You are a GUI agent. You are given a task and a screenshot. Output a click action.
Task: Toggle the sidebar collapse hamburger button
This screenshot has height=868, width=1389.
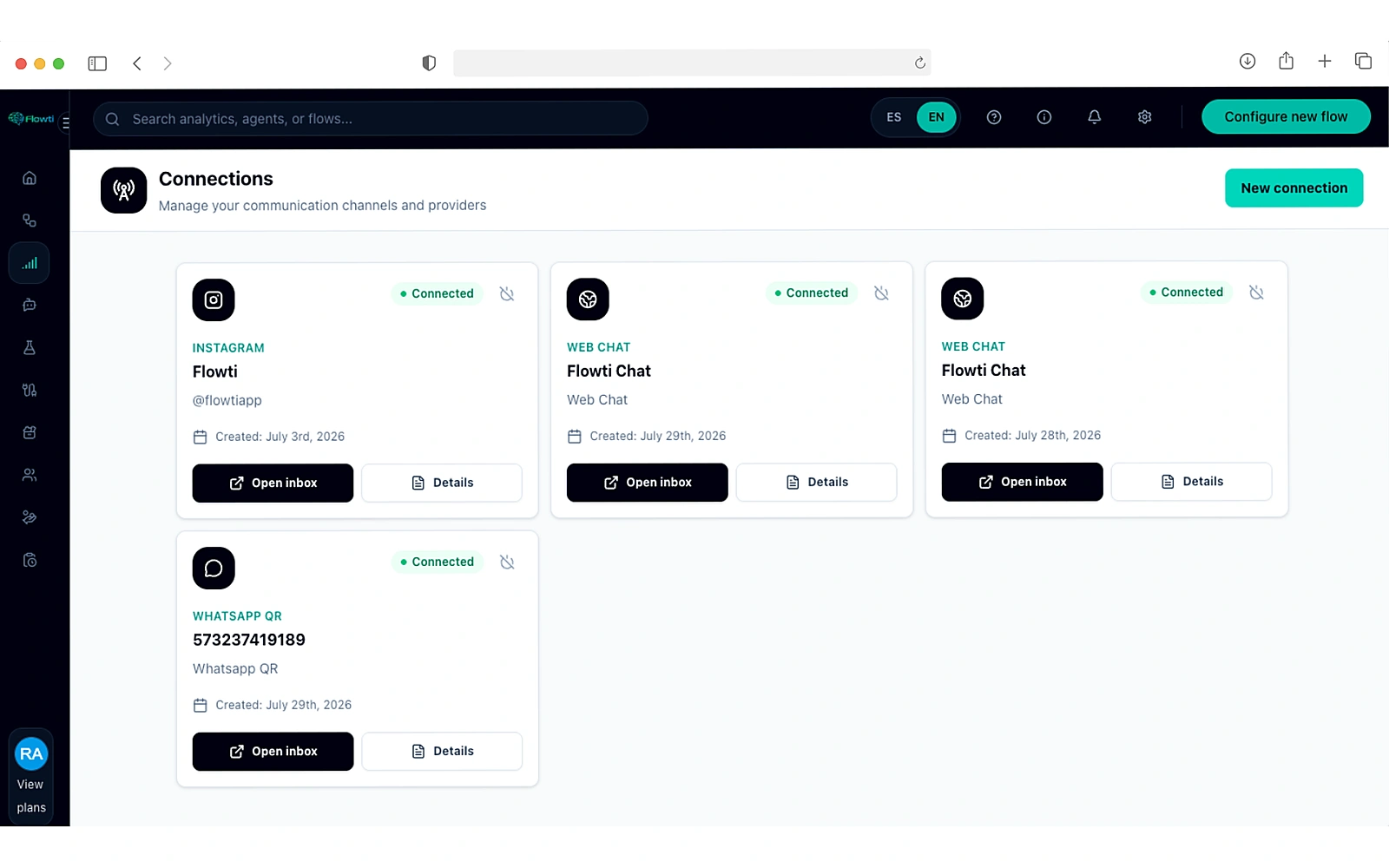tap(66, 122)
